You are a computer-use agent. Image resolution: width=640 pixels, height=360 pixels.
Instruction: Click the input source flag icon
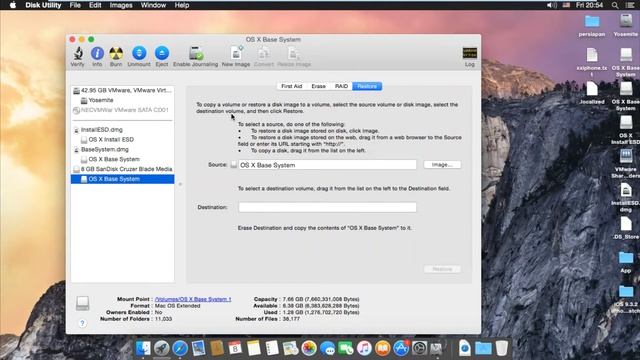566,5
